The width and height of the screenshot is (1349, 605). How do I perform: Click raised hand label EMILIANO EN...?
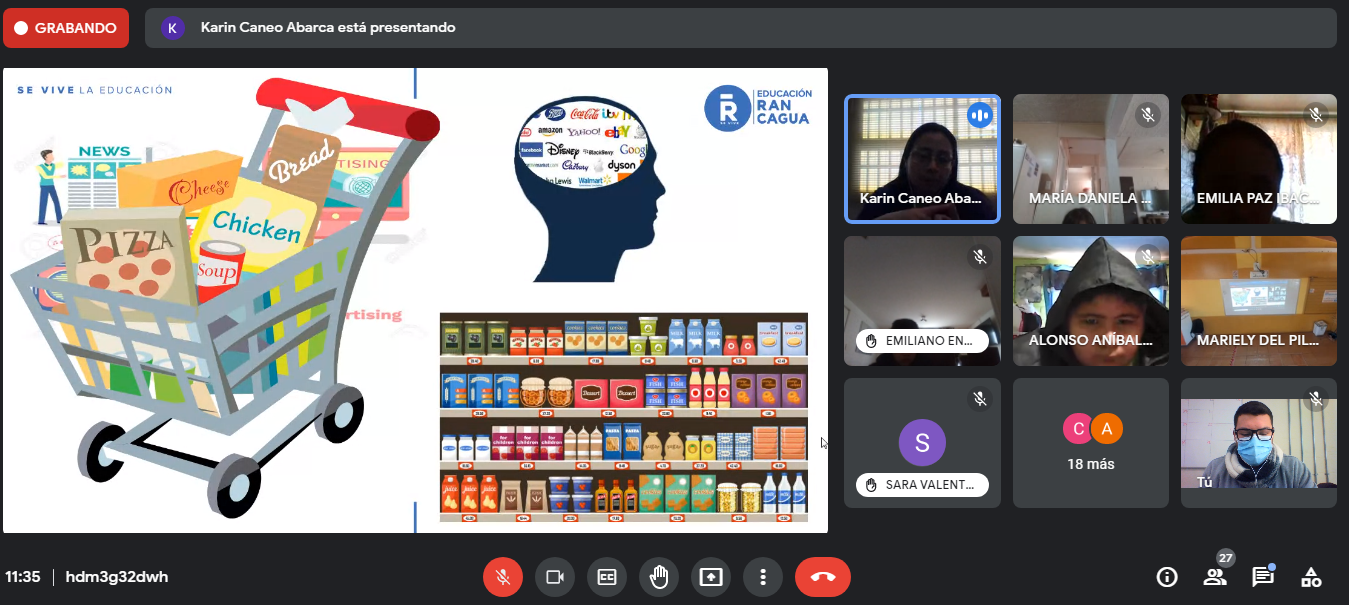(922, 341)
